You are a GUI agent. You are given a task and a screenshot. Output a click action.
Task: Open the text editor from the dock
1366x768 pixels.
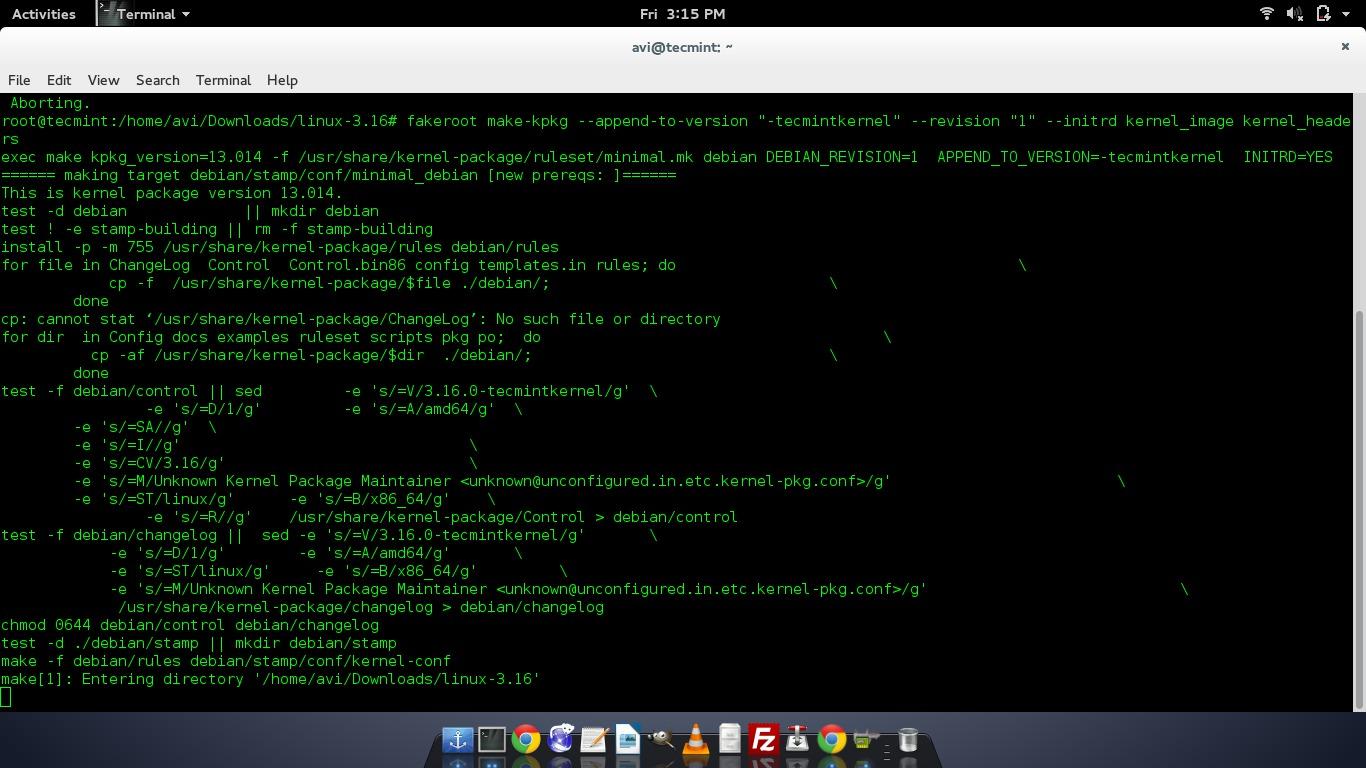click(x=592, y=740)
